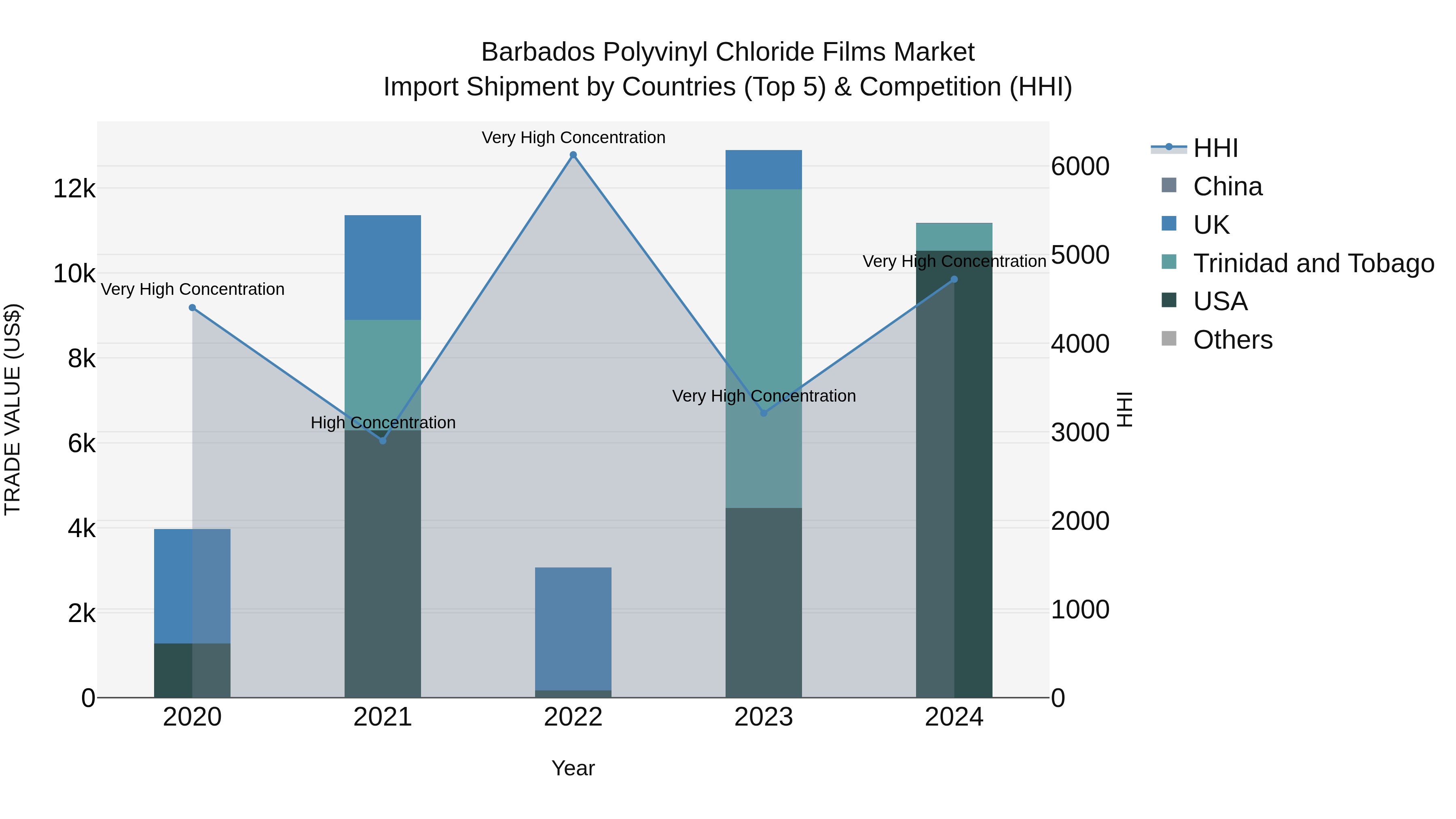Click 'Very High Concentration' label above 2020
The image size is (1456, 819).
193,290
